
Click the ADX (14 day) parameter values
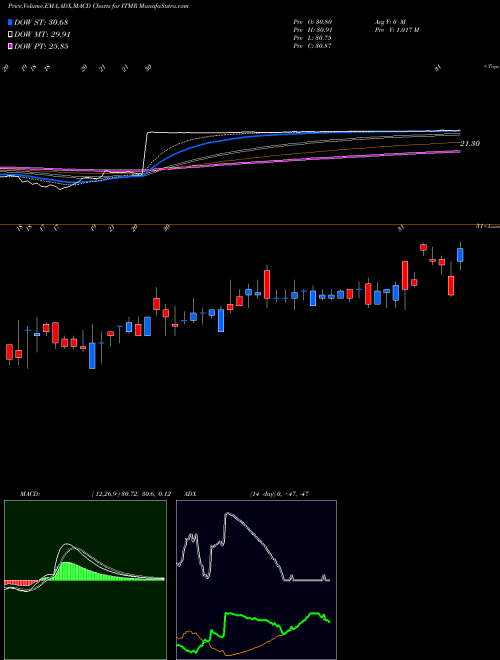point(279,494)
